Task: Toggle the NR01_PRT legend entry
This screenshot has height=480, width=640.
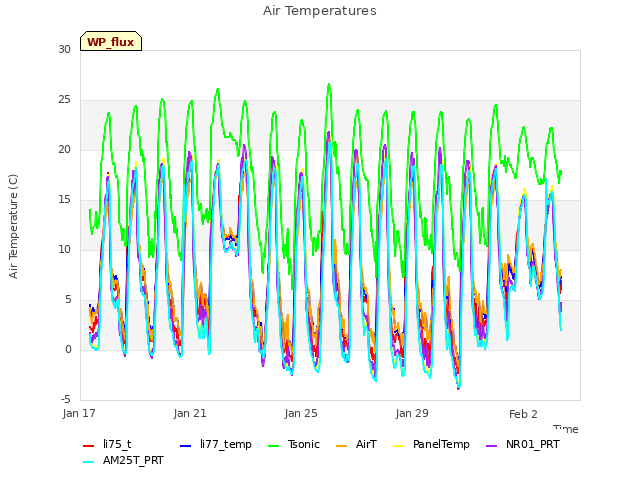Action: (x=523, y=444)
